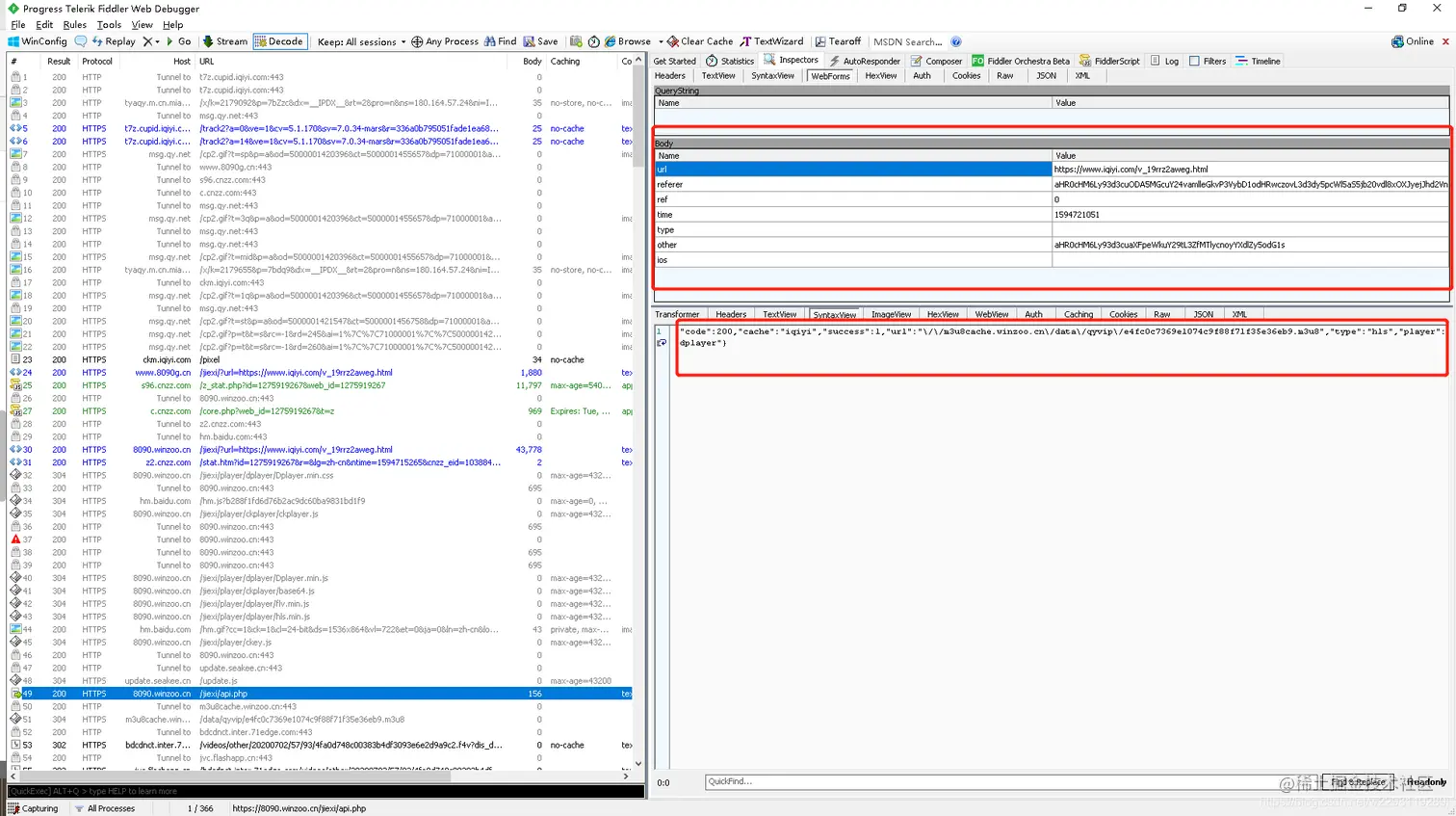Click the Find binoculars button
Viewport: 1456px width, 816px height.
click(500, 41)
